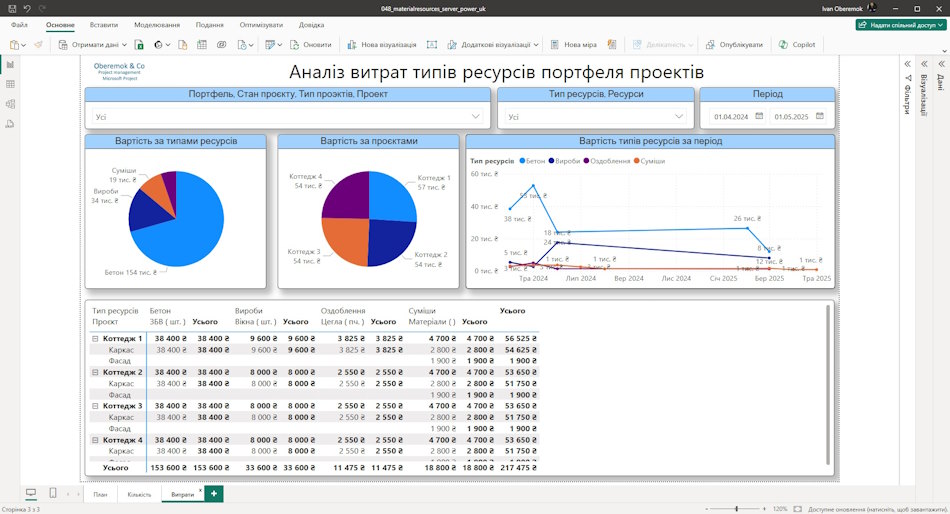The height and width of the screenshot is (514, 950).
Task: Expand the Дані pane
Action: pyautogui.click(x=942, y=64)
